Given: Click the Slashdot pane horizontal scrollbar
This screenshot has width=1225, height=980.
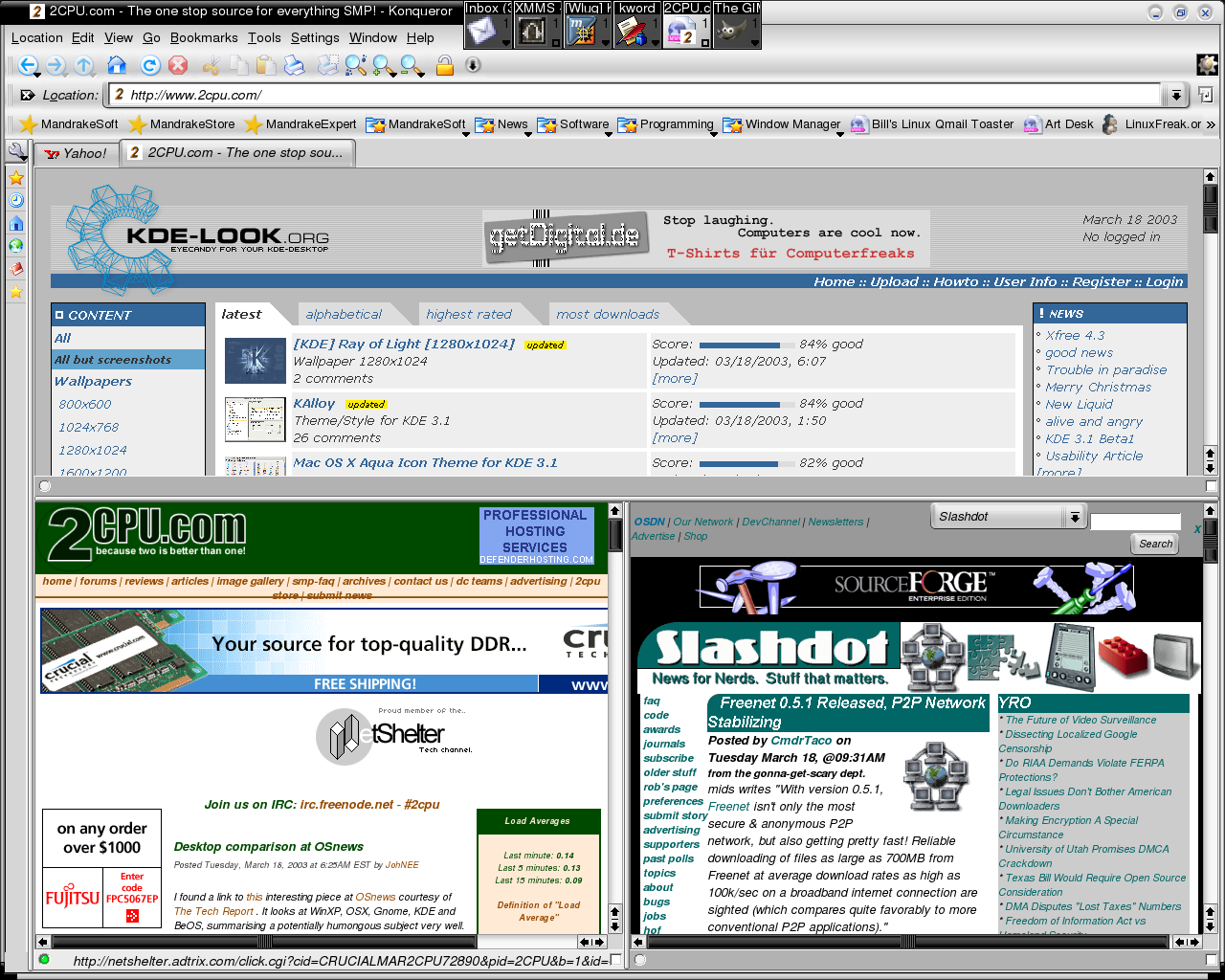Looking at the screenshot, I should tap(916, 942).
